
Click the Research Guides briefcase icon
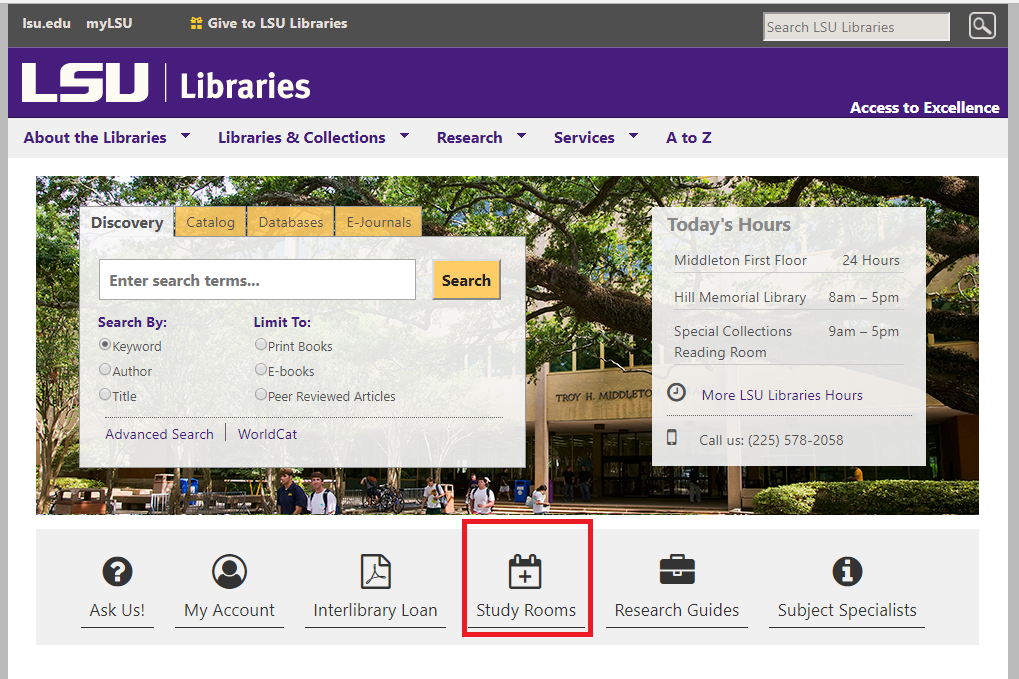pos(677,570)
